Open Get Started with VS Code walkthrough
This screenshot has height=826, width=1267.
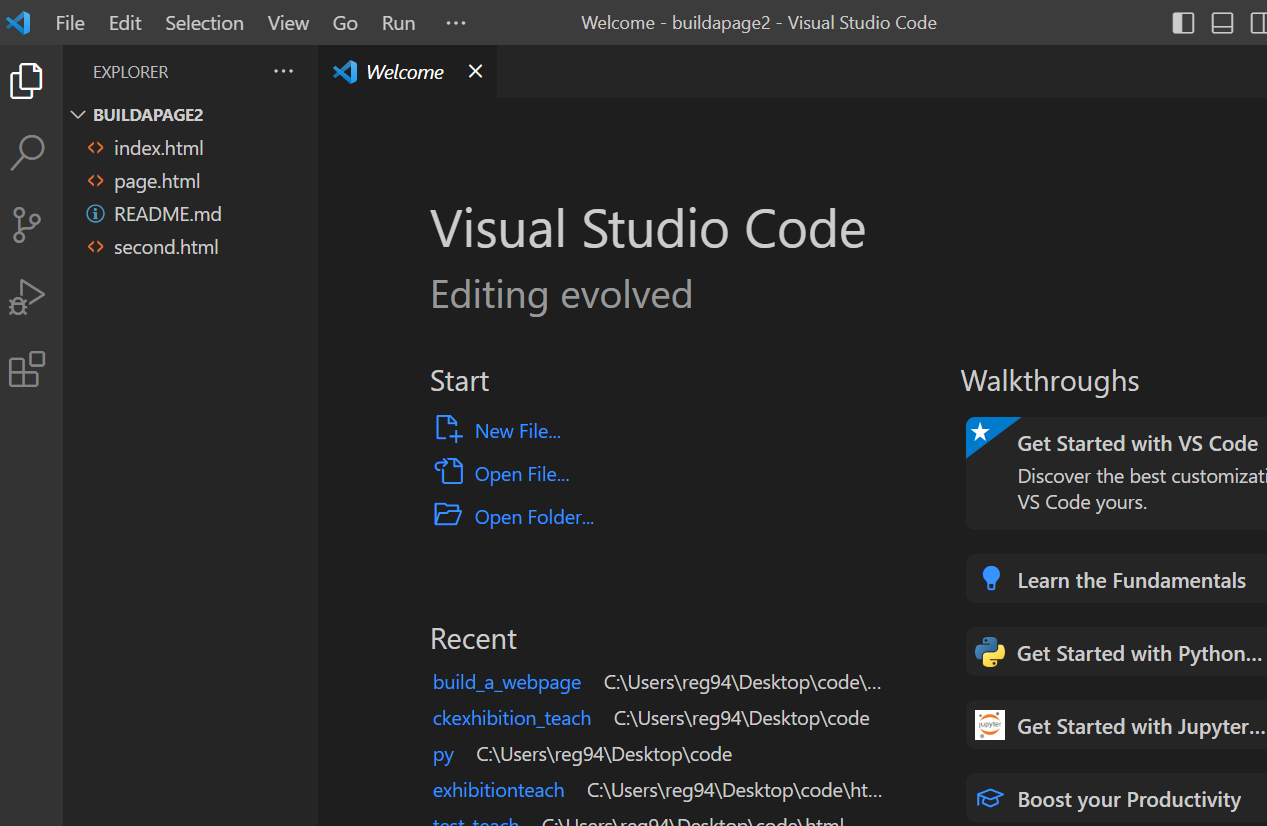pos(1116,473)
